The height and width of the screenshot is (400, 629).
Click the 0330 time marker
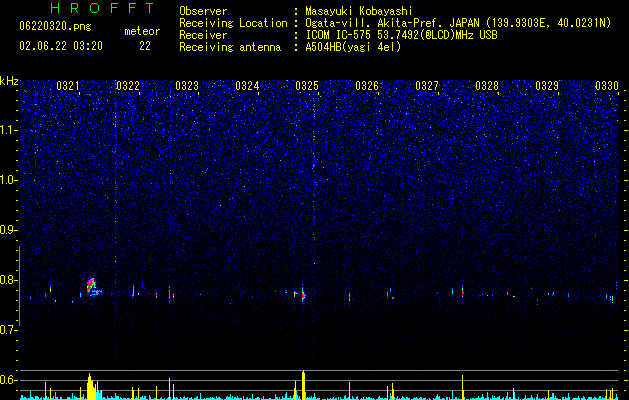pos(607,86)
